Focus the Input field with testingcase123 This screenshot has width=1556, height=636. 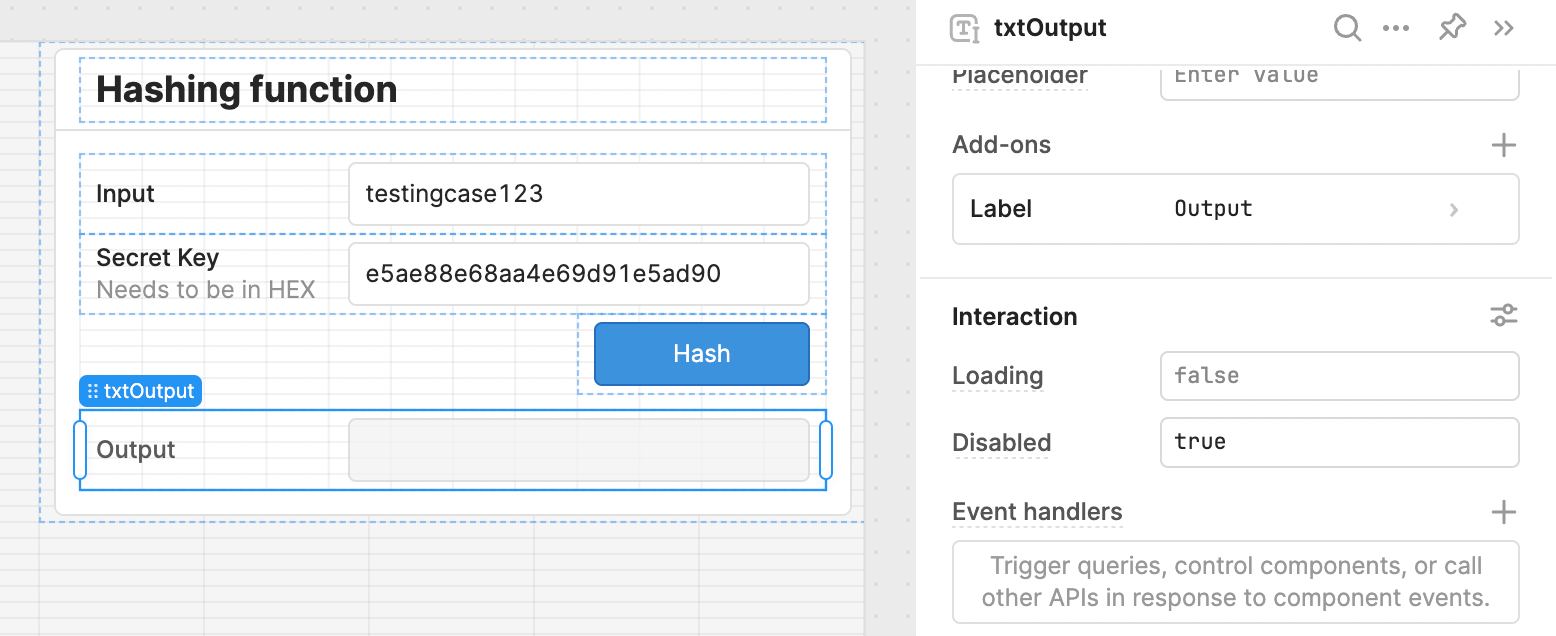pos(578,194)
